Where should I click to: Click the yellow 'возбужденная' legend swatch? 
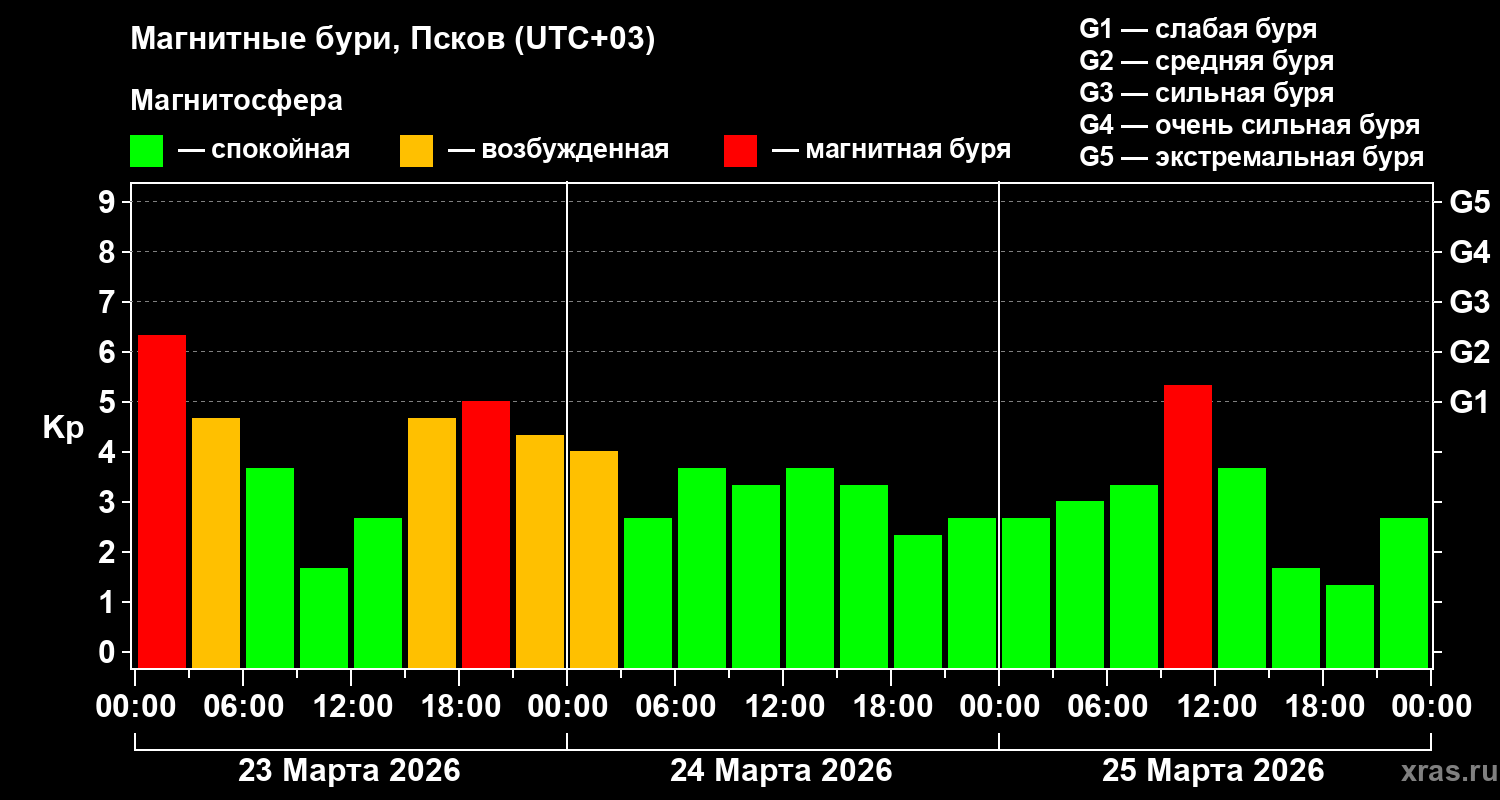pos(416,151)
